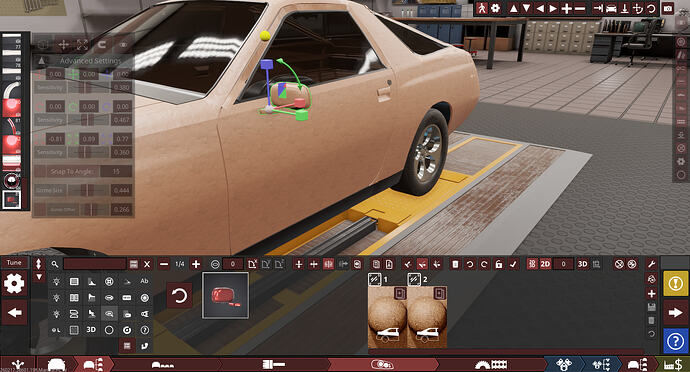
Task: Choose the red side mirror fixture thumbnail
Action: 225,295
